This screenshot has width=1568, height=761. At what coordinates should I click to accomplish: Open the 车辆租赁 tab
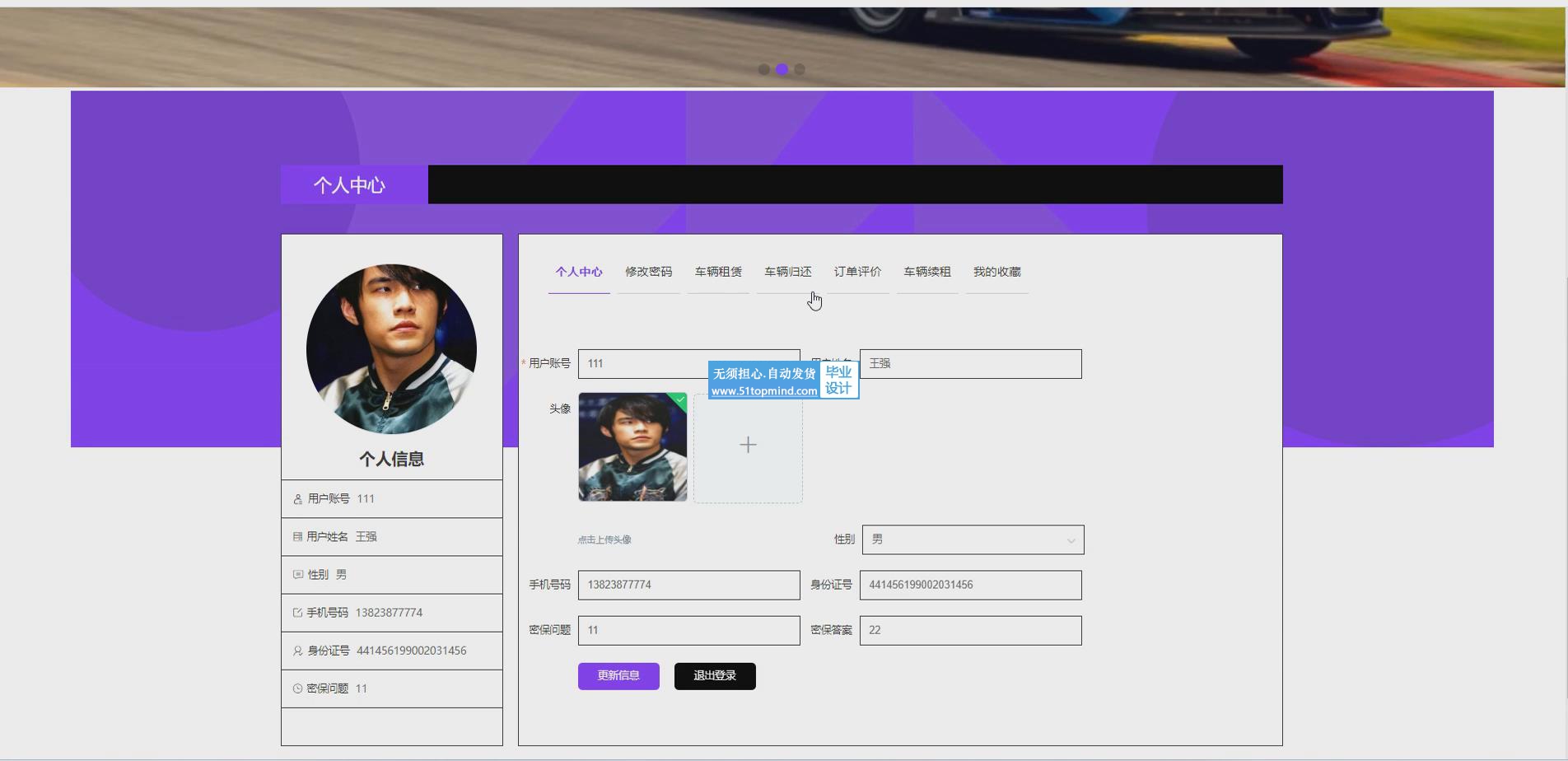(x=718, y=272)
